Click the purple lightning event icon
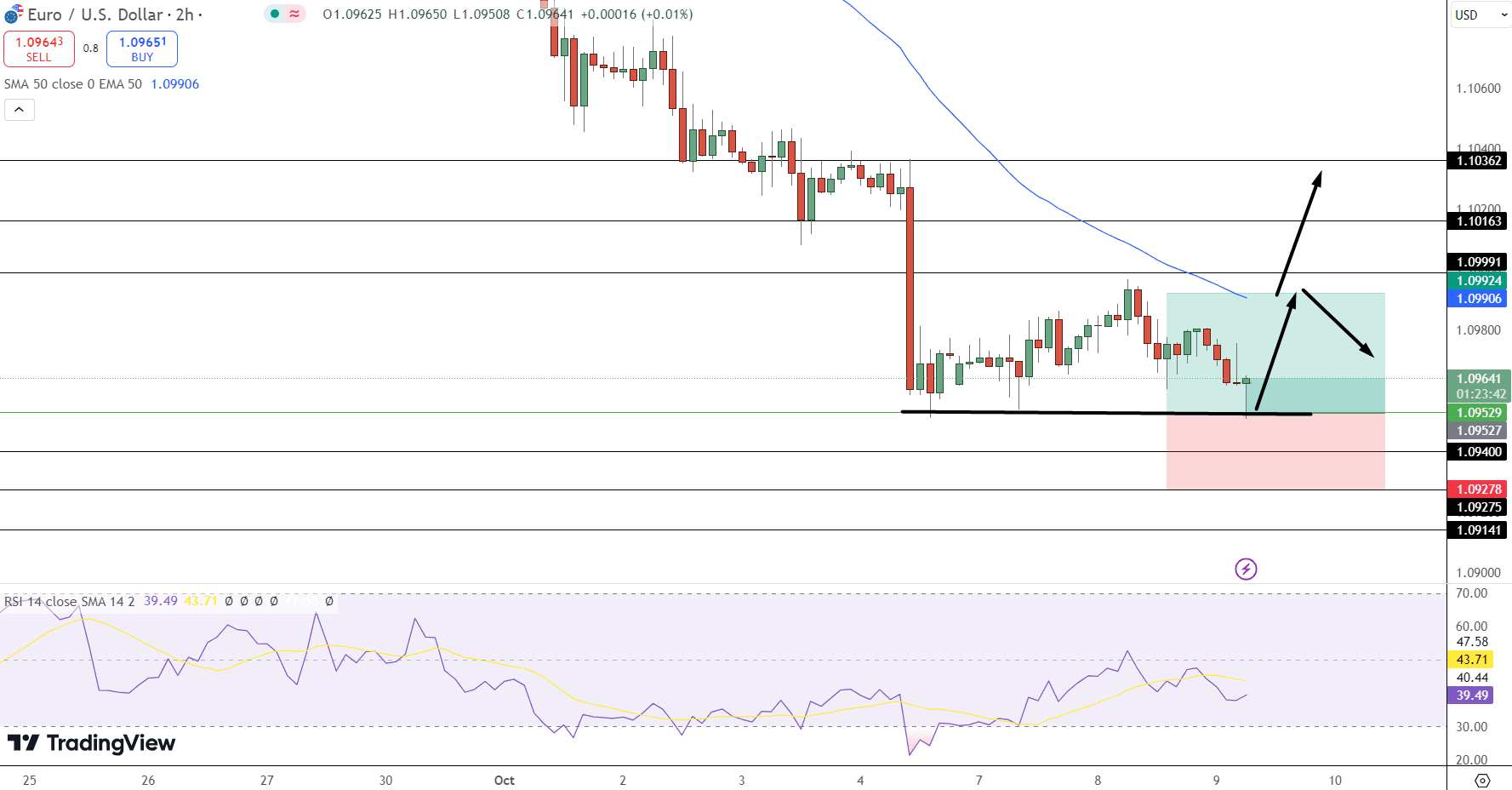Screen dimensions: 1512x790 coord(1246,569)
